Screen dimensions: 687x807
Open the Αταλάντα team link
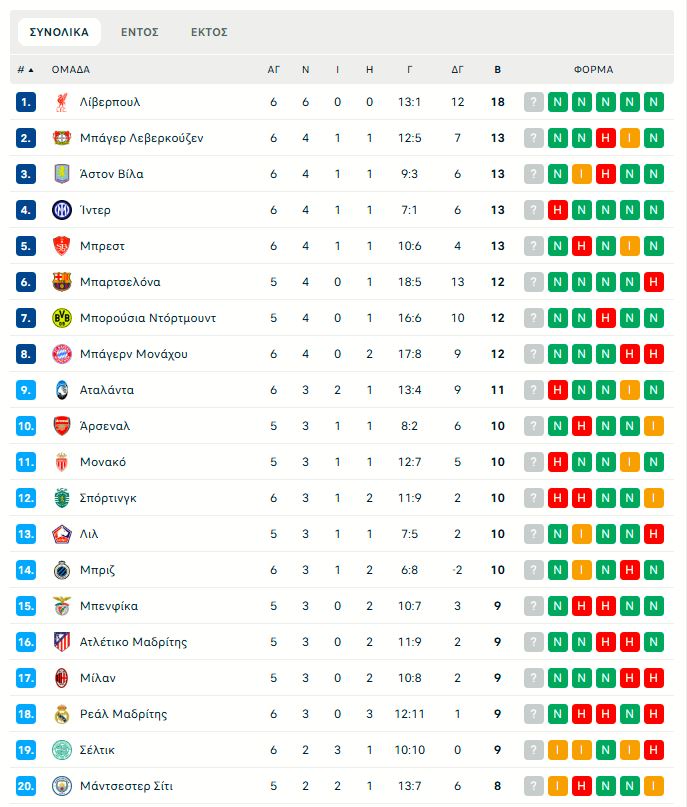pos(106,390)
